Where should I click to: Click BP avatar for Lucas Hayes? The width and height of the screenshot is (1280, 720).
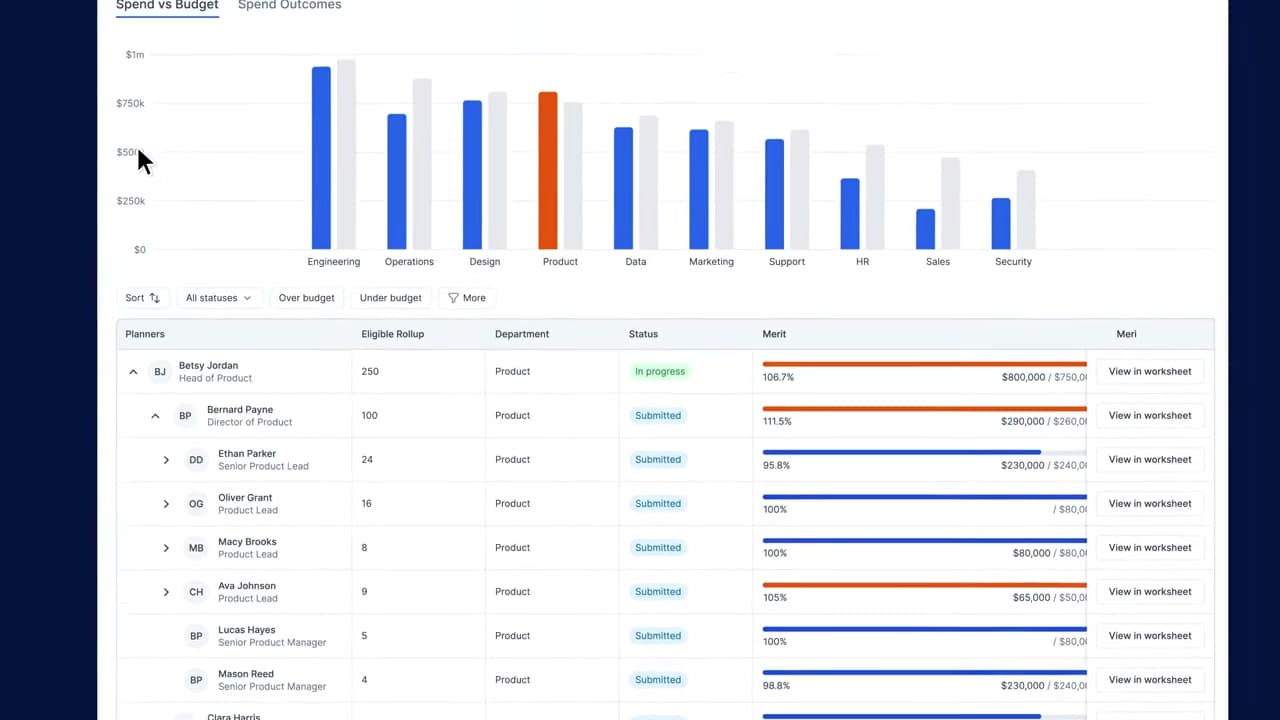196,636
